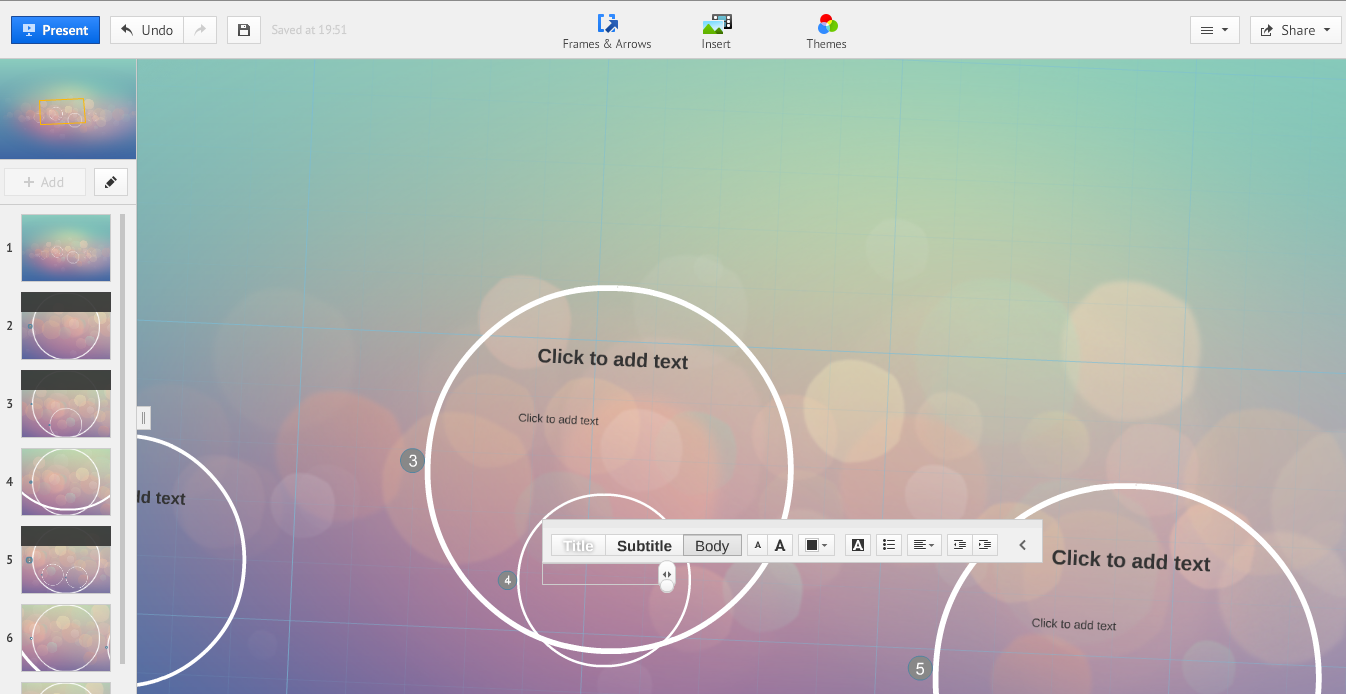Click the small 'Click to add text' in frame 5
Screen dimensions: 1346x694
click(1074, 624)
